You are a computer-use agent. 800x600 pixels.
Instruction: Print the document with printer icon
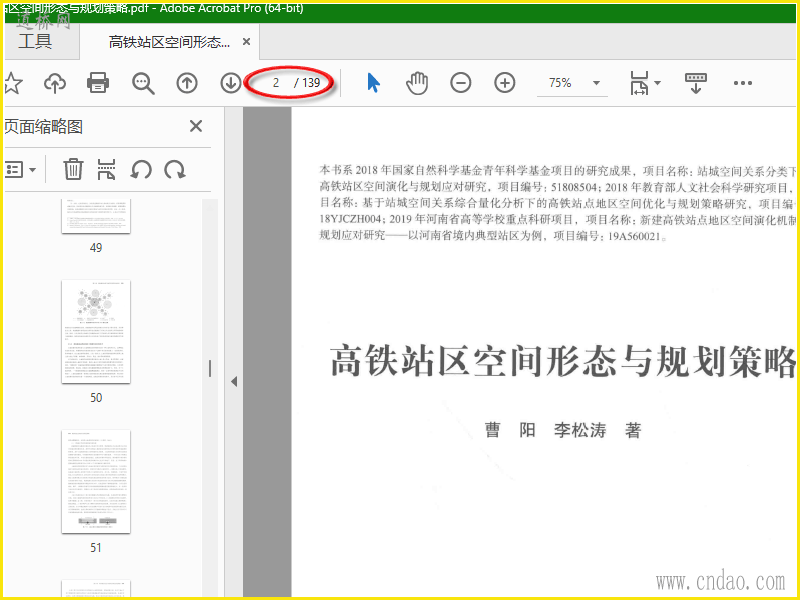pos(98,83)
